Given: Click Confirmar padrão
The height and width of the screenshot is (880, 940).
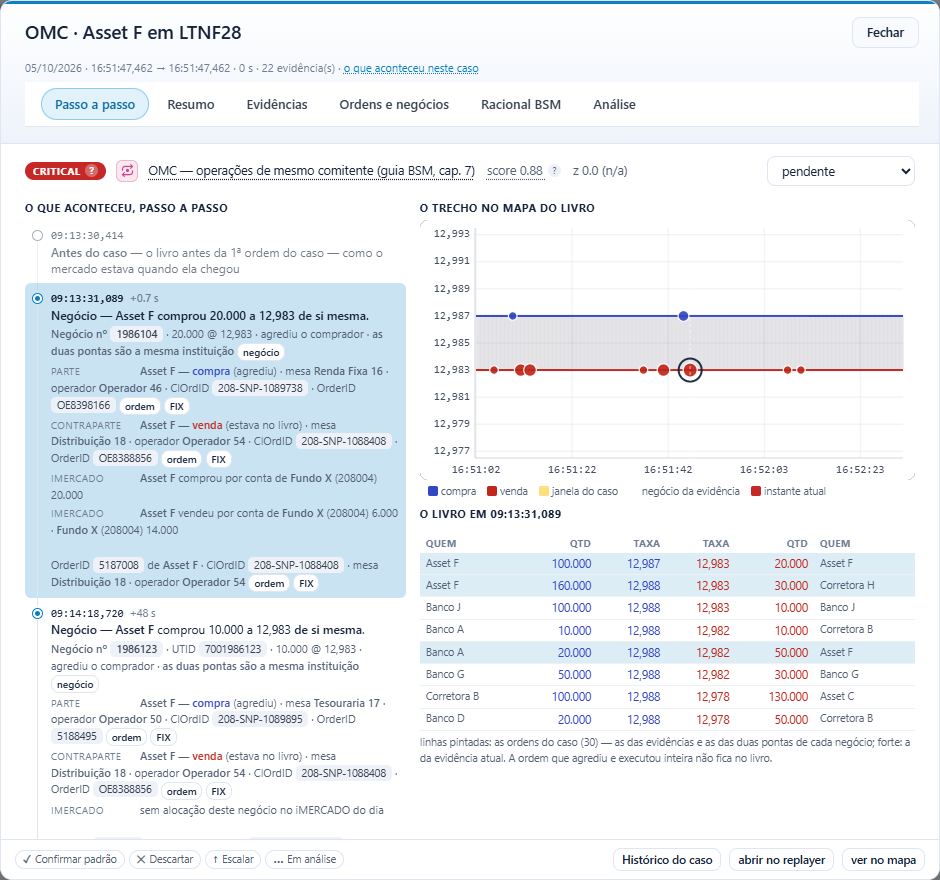Looking at the screenshot, I should [x=70, y=859].
